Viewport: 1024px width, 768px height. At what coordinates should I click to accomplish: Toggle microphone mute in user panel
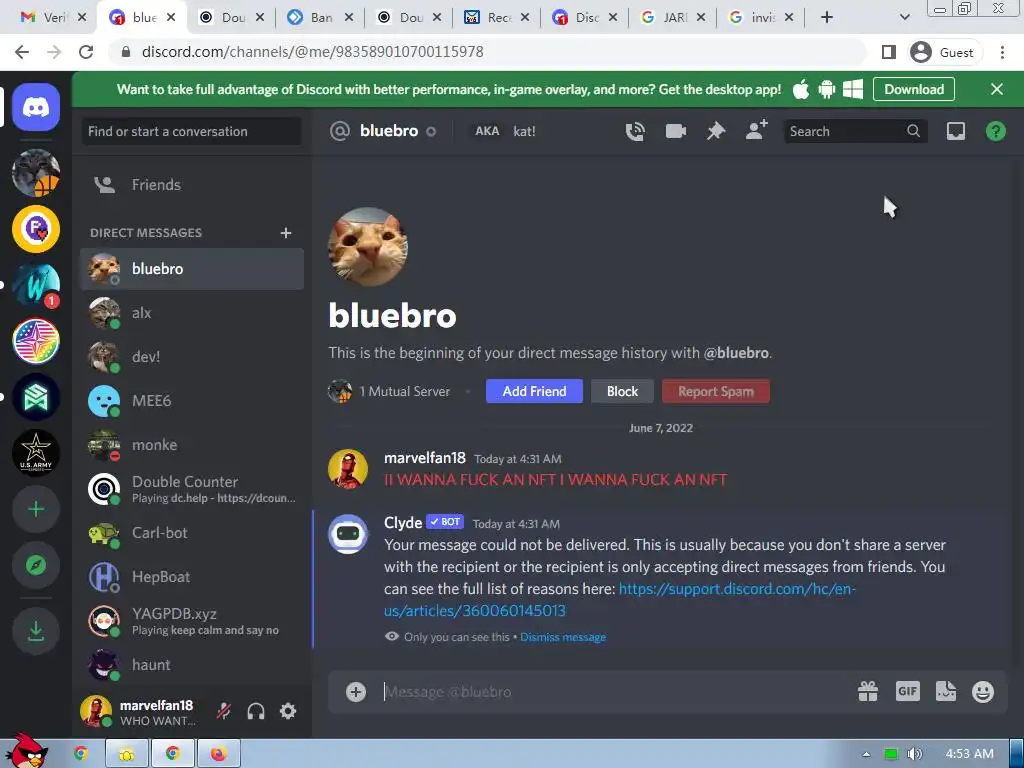click(x=224, y=711)
